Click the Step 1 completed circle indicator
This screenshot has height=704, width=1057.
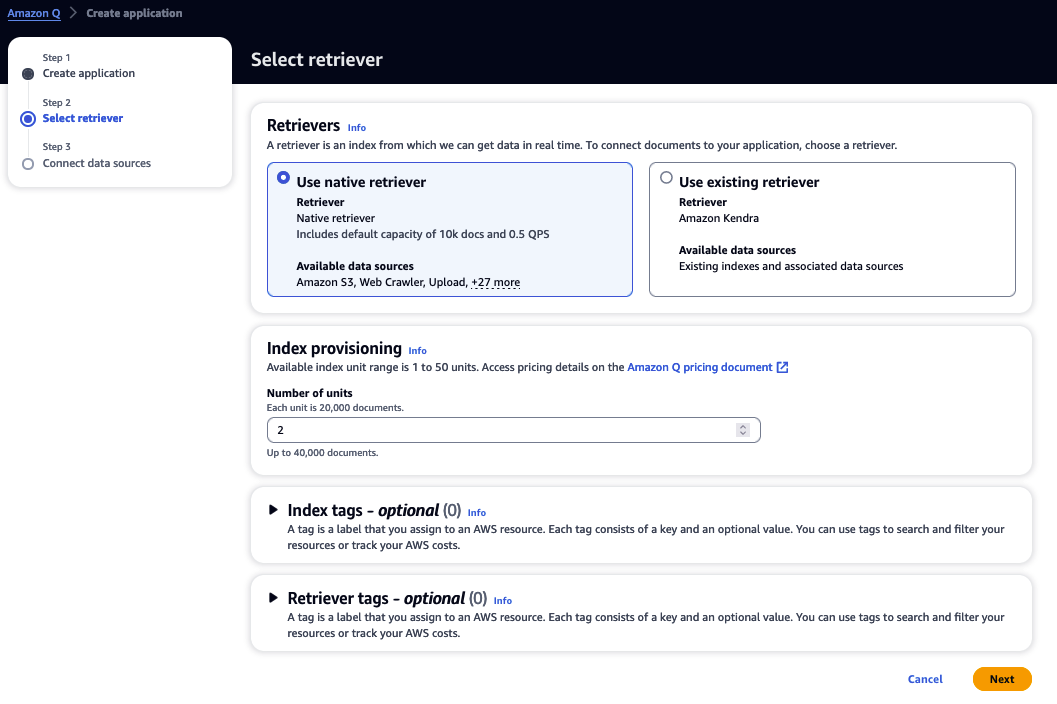[28, 74]
